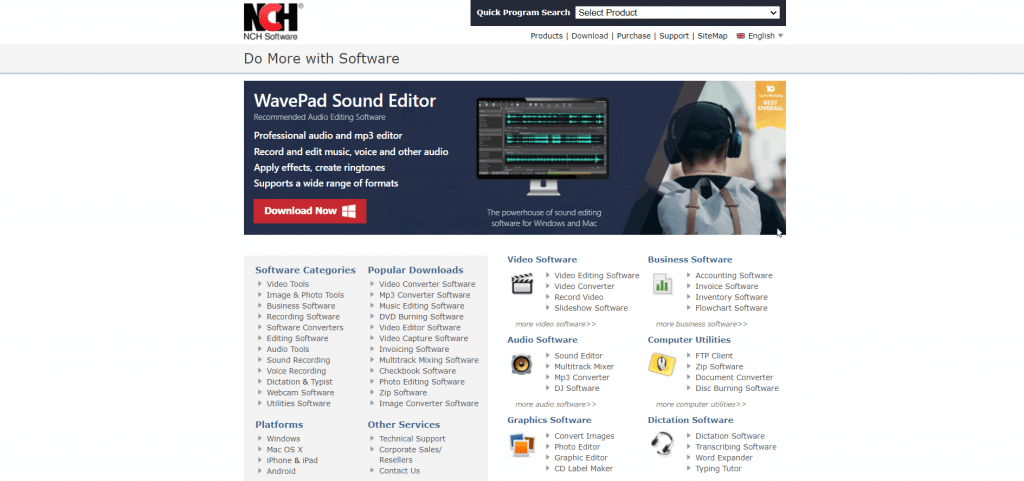Screen dimensions: 1024x481
Task: Click the Video Software clapperboard icon
Action: pos(522,284)
